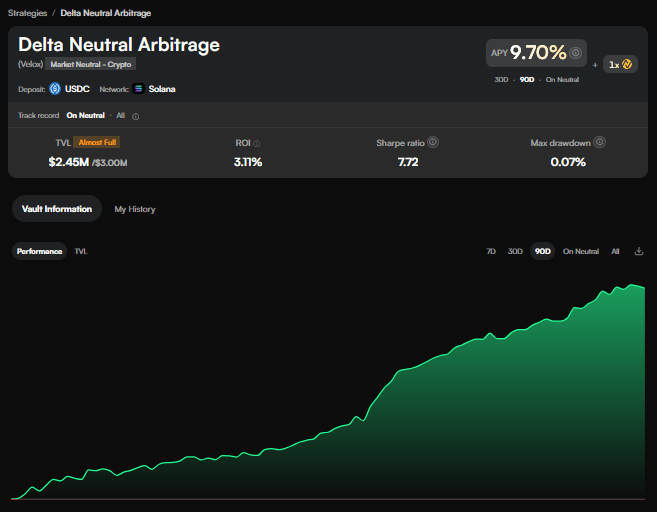Viewport: 657px width, 512px height.
Task: Switch APY period to 30D
Action: 501,80
